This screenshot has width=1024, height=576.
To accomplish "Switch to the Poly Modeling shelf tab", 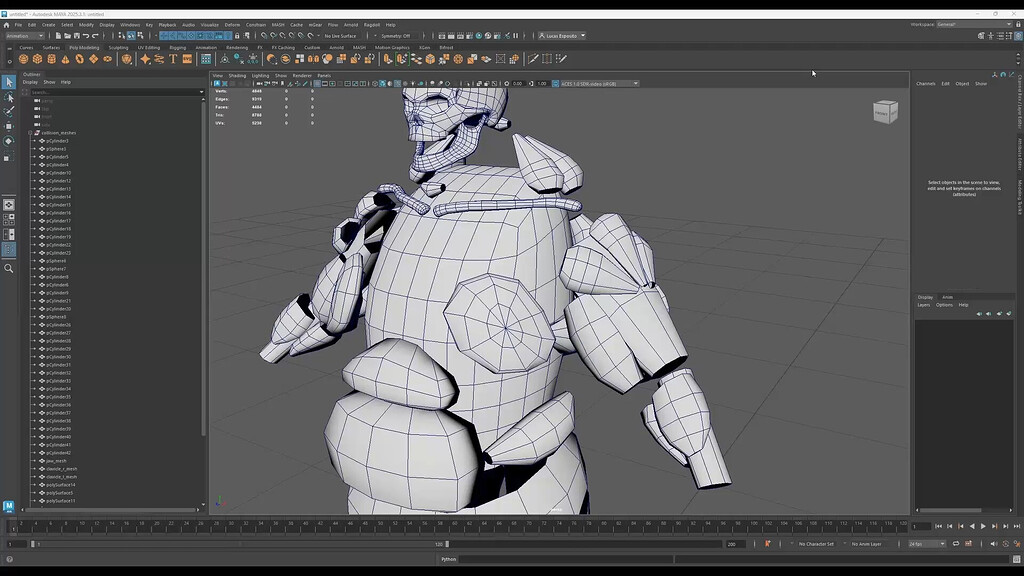I will tap(84, 48).
